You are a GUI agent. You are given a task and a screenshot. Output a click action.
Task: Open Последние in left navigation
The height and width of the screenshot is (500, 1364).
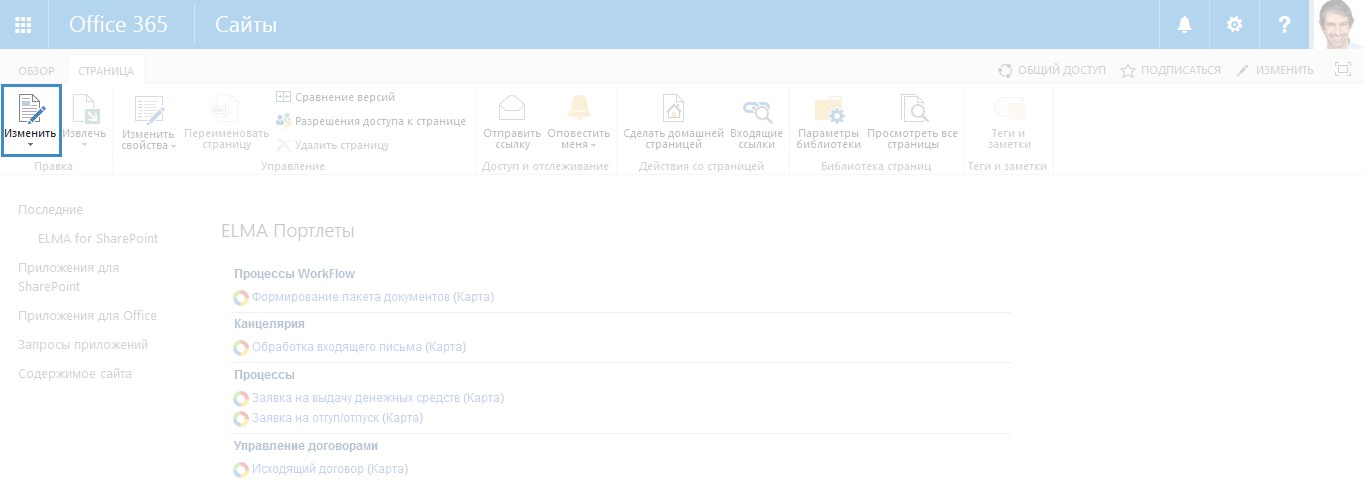tap(50, 210)
